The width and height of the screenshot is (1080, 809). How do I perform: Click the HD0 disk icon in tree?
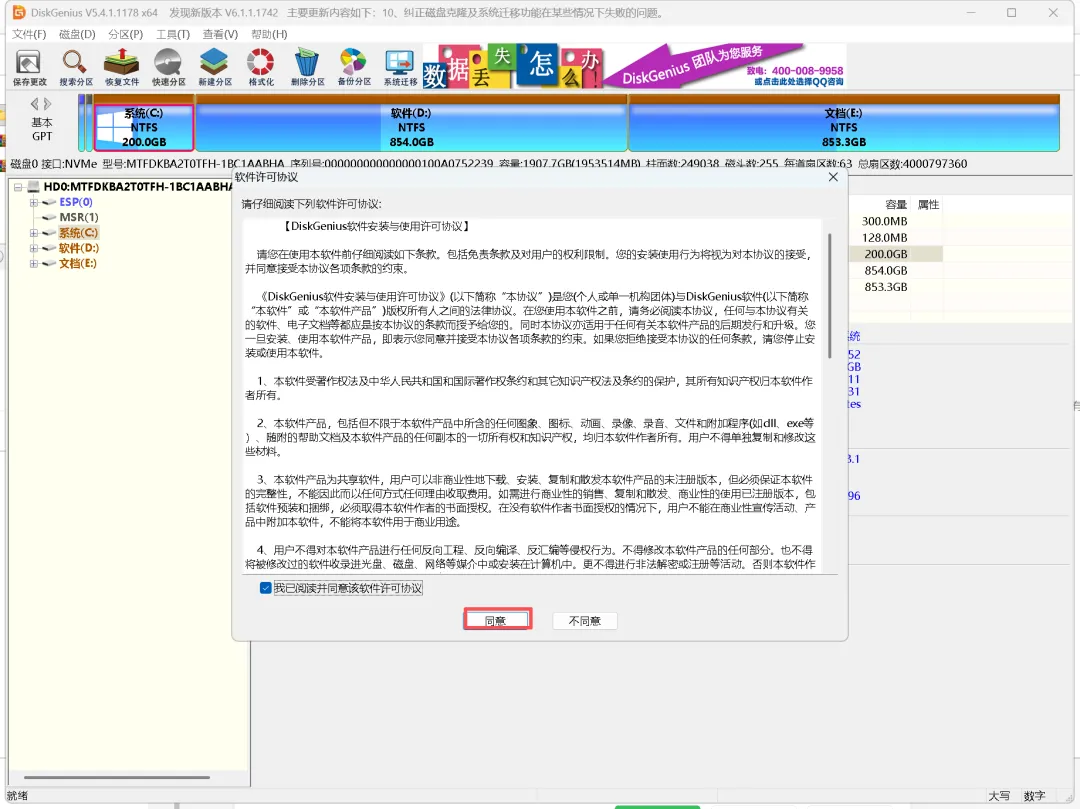point(33,187)
